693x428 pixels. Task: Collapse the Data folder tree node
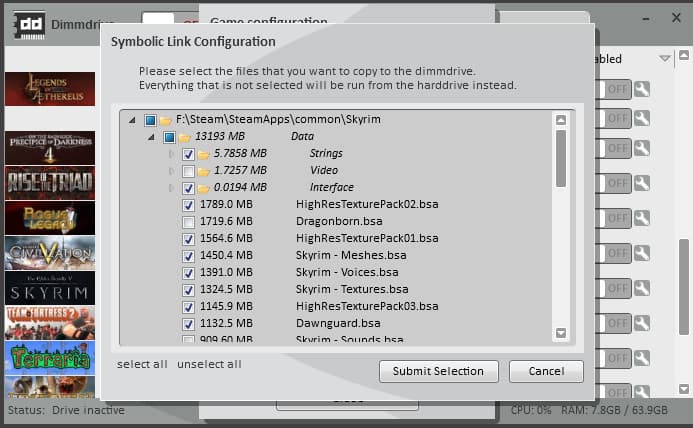tap(152, 137)
